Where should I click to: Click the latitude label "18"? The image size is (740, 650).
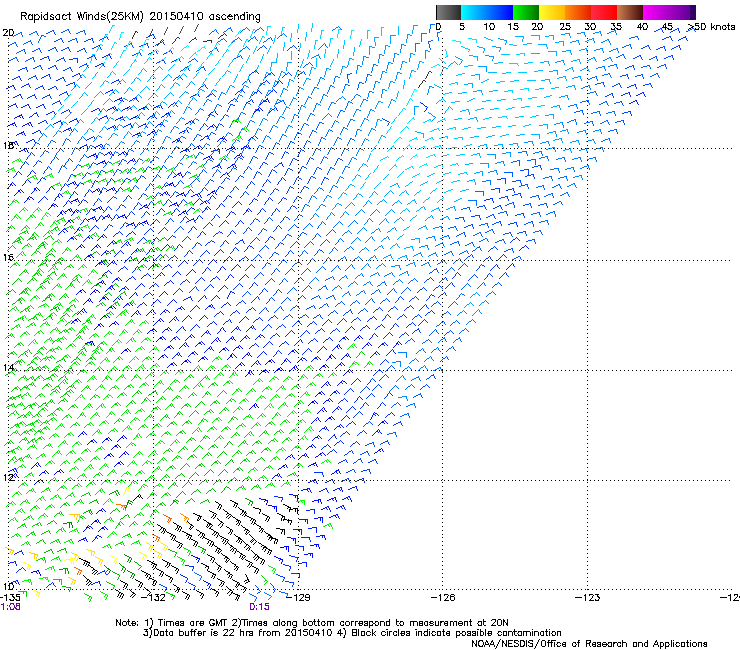pyautogui.click(x=8, y=145)
